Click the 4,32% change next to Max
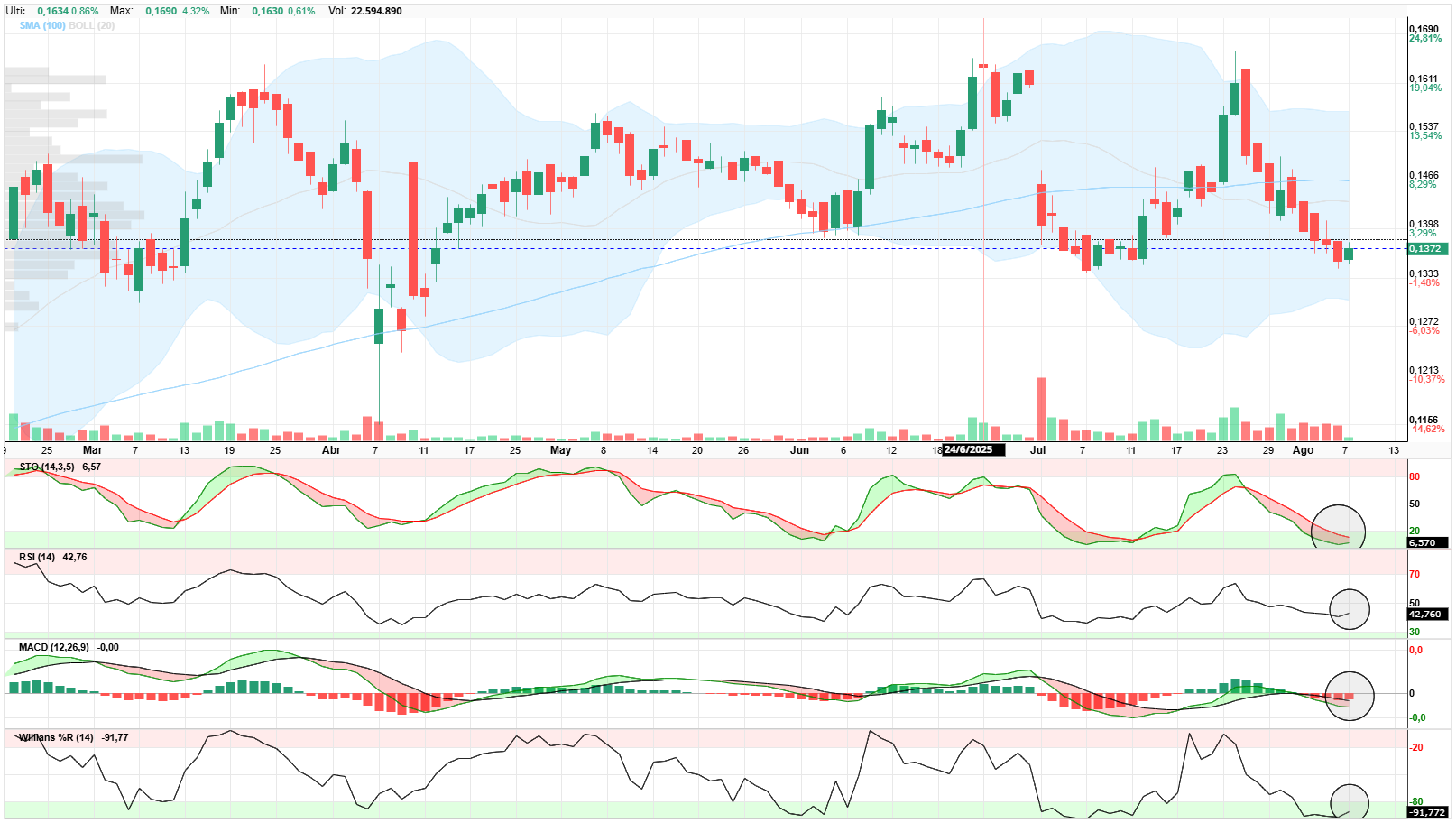 [196, 11]
